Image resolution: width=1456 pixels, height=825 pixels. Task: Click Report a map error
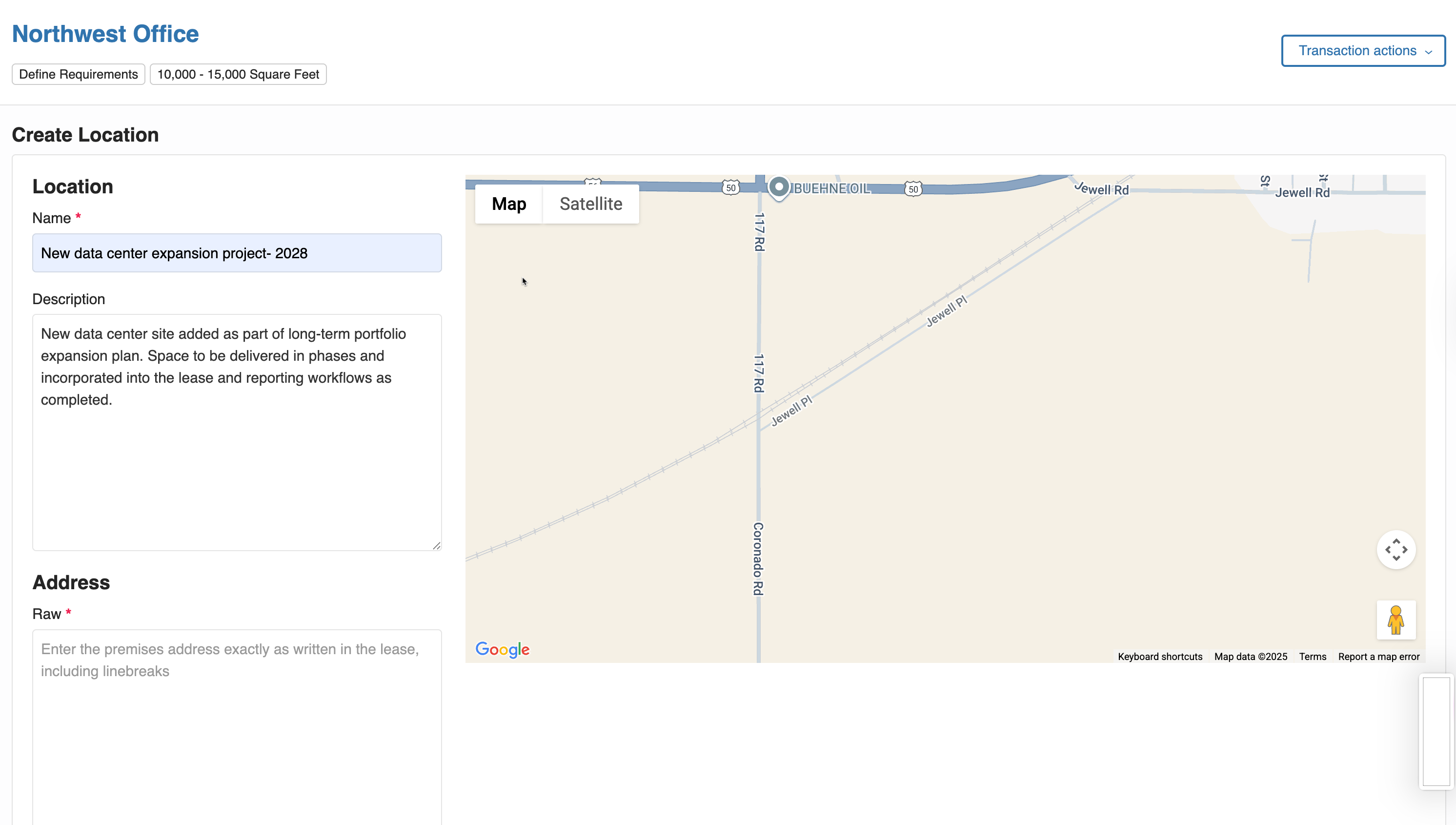pos(1378,656)
